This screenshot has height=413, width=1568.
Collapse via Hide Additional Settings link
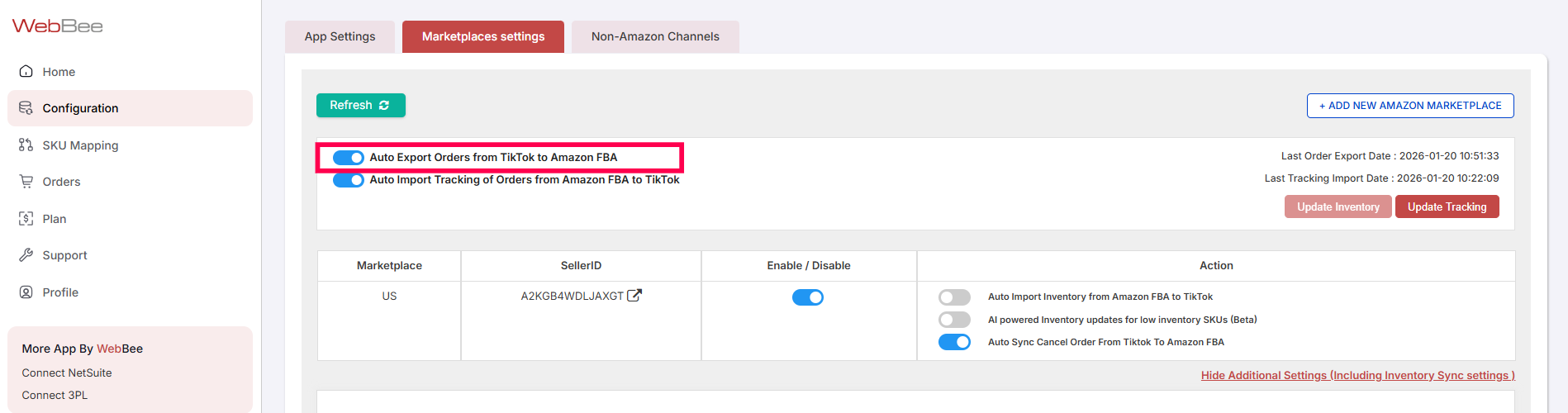click(1357, 376)
